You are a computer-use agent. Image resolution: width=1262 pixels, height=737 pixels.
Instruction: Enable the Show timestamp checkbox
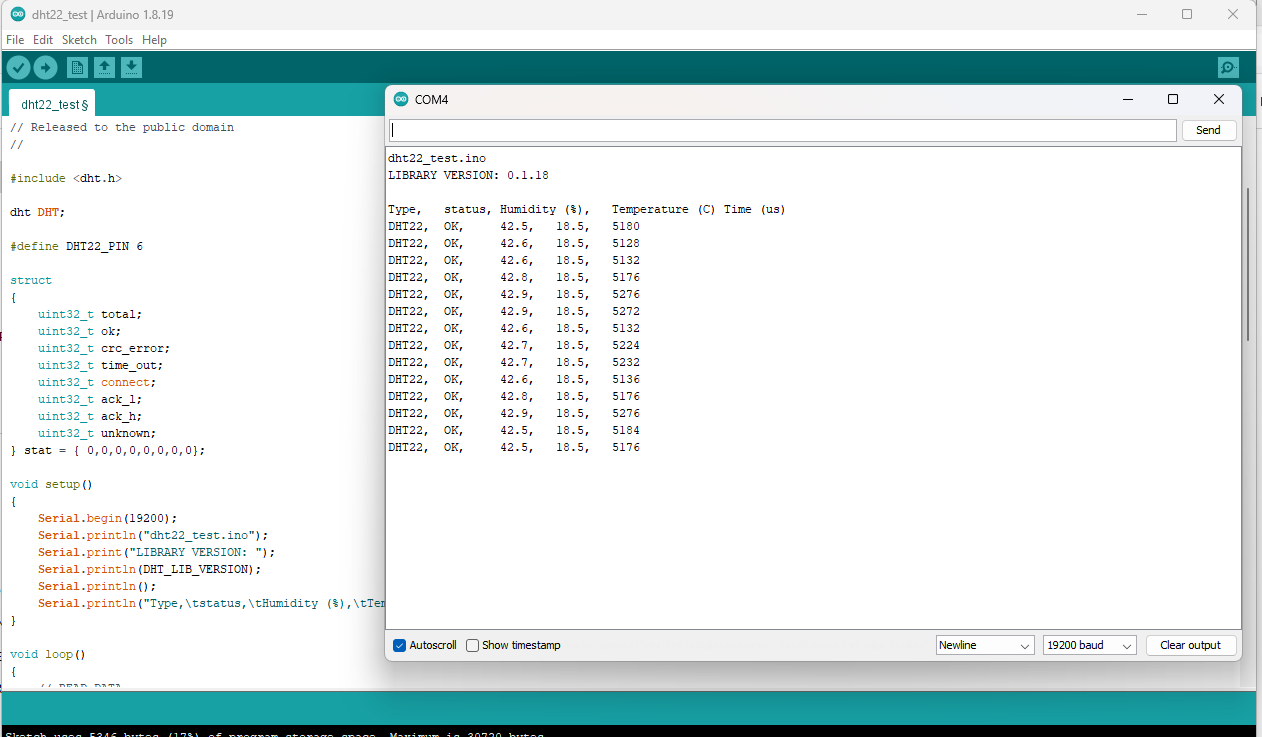(473, 645)
